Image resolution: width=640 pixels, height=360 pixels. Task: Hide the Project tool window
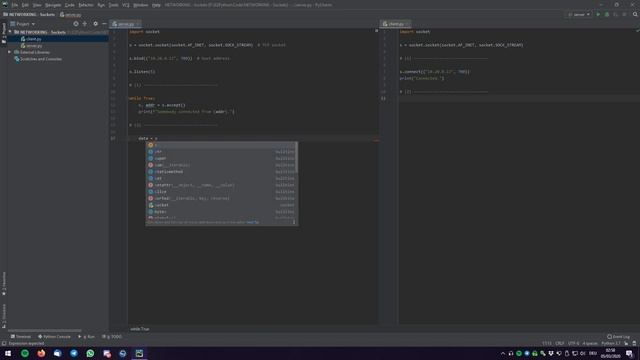[x=104, y=24]
